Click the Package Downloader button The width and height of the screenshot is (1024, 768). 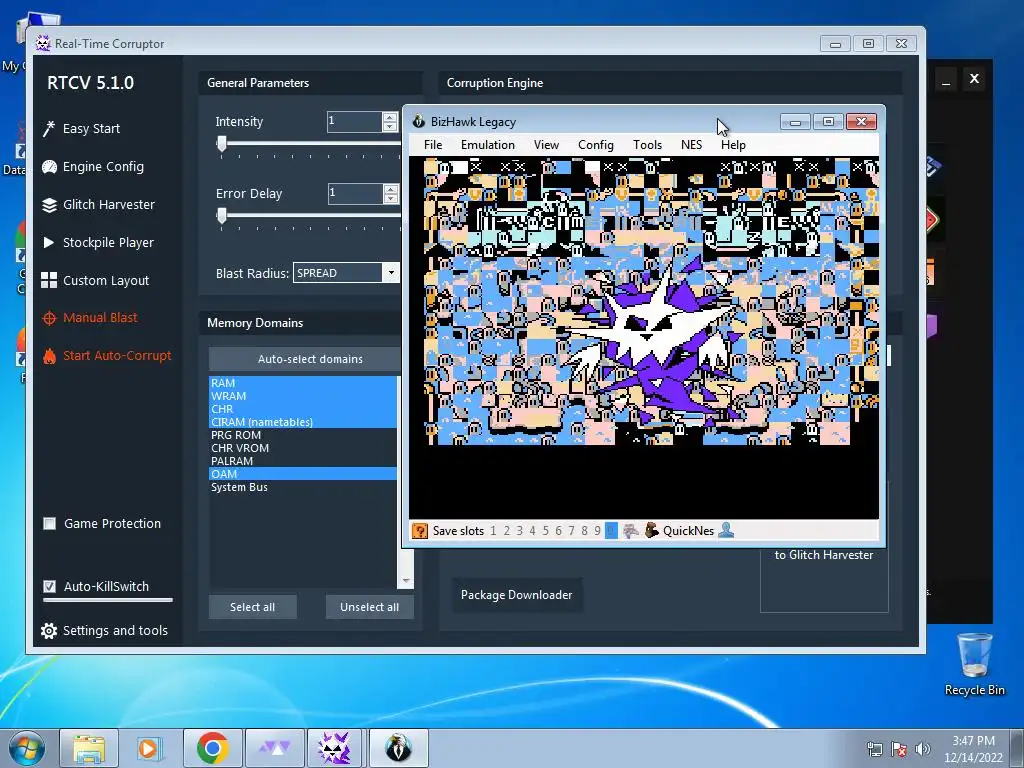pyautogui.click(x=516, y=595)
